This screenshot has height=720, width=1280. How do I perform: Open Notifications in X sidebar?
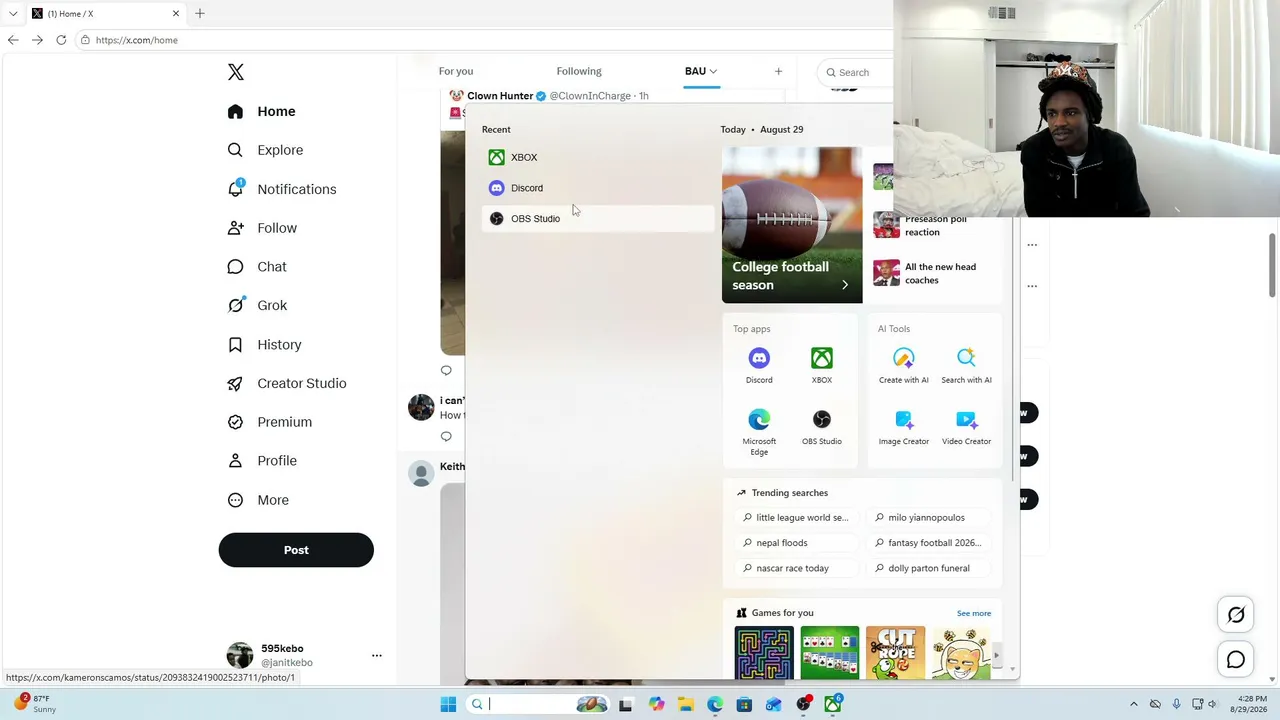coord(282,189)
